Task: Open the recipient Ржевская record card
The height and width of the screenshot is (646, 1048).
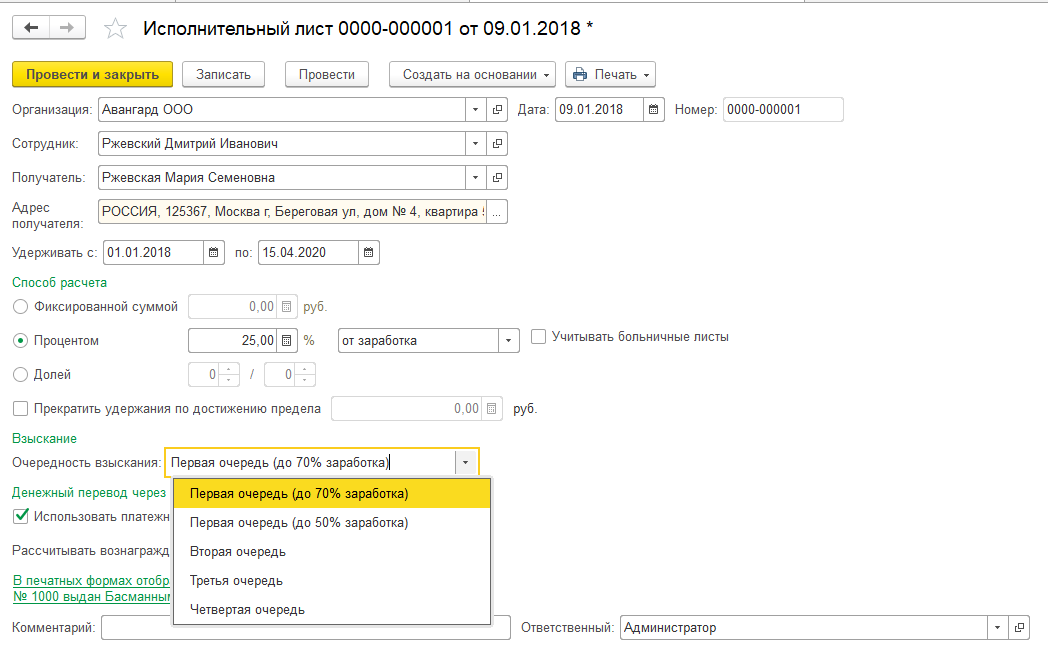Action: pos(497,178)
